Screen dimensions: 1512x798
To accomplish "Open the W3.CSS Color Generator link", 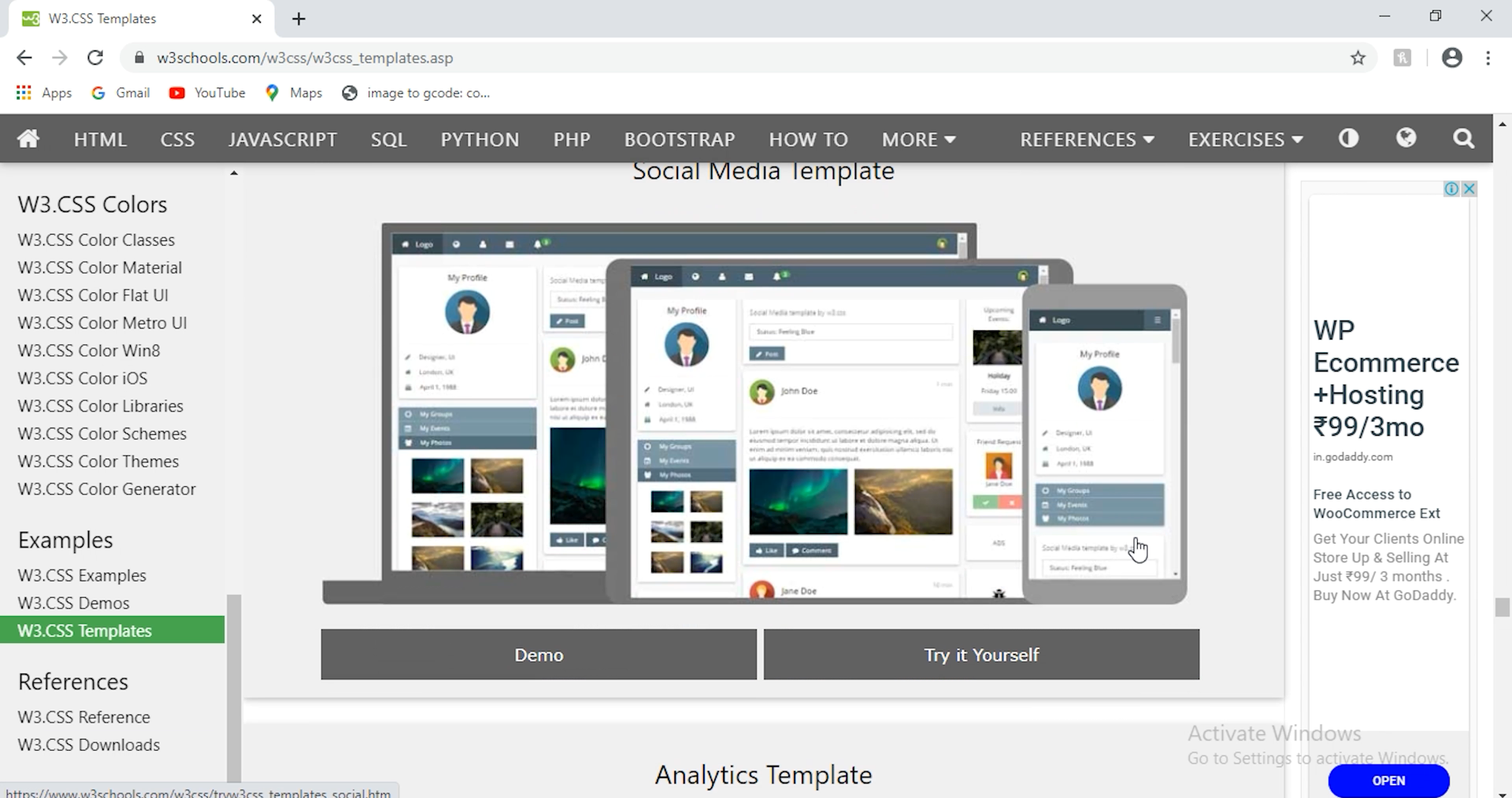I will [x=106, y=488].
